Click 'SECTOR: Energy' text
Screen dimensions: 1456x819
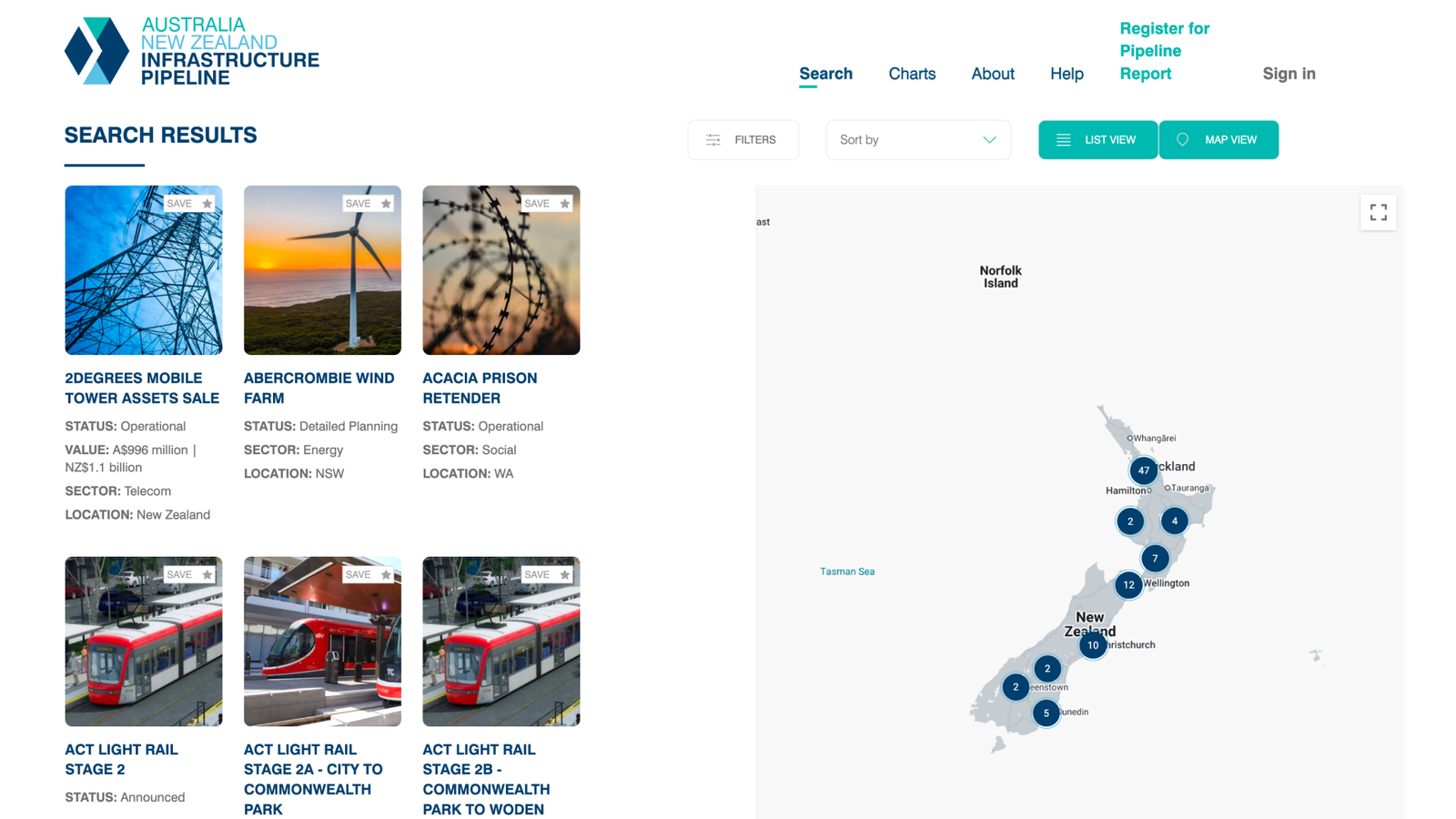[x=293, y=450]
